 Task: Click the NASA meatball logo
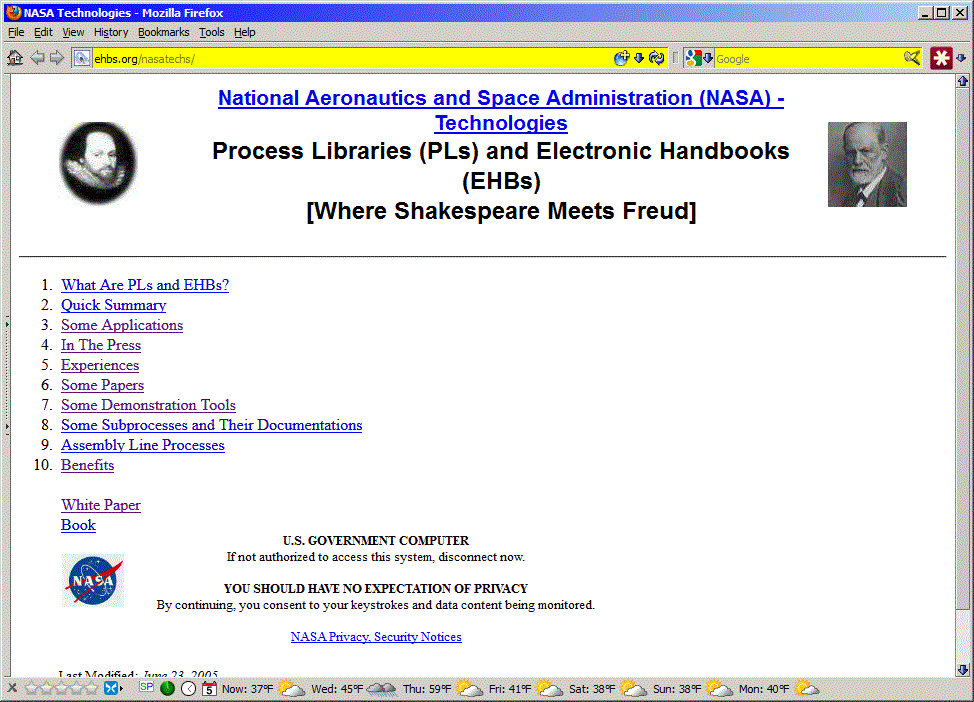(93, 580)
